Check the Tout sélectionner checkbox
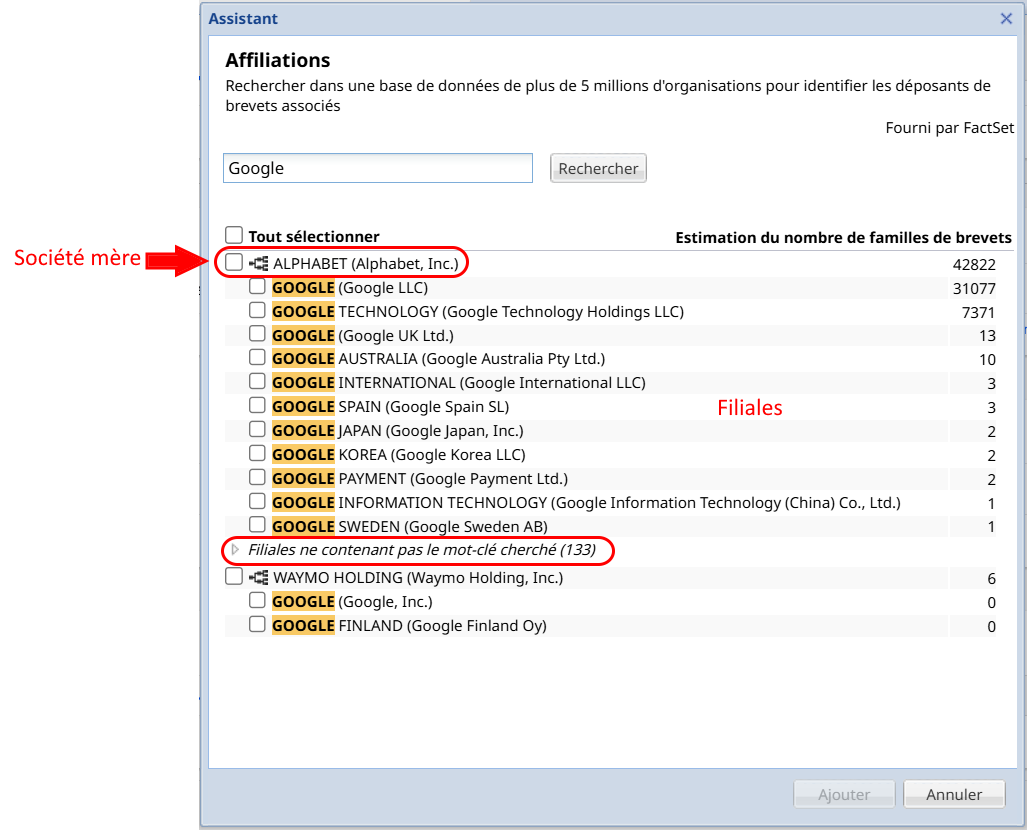This screenshot has height=830, width=1027. click(234, 235)
